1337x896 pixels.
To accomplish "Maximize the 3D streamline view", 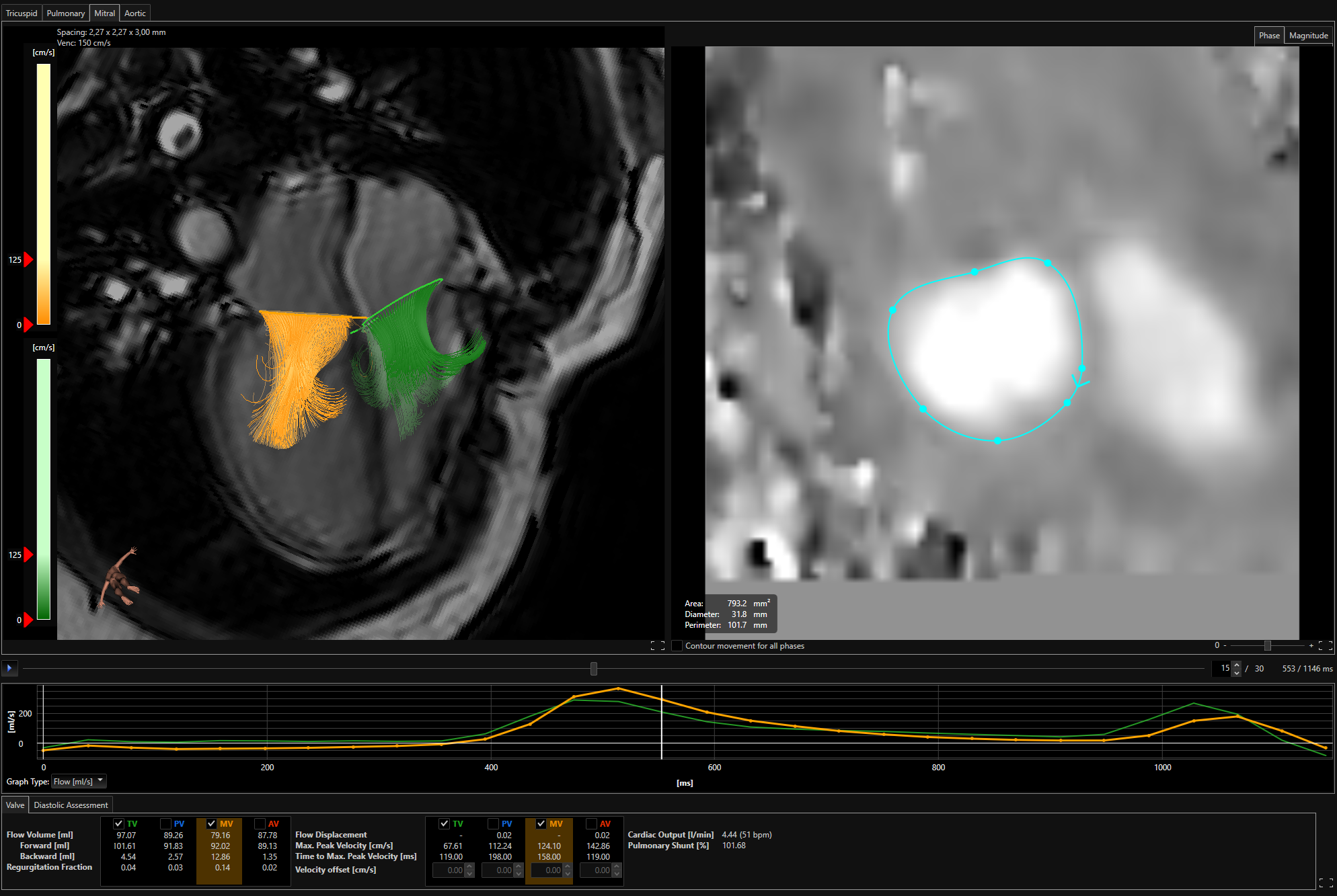I will [657, 646].
